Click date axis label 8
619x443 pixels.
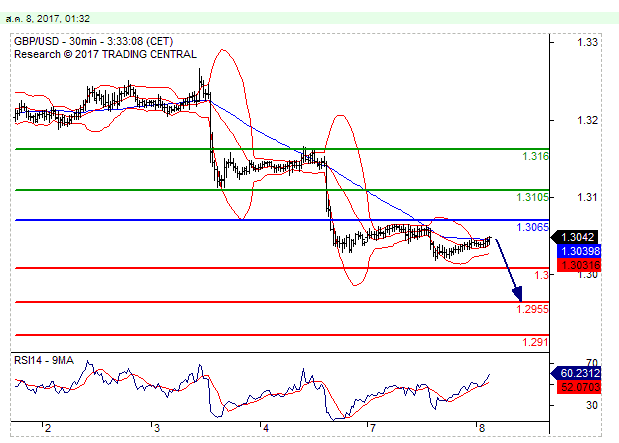coord(481,428)
